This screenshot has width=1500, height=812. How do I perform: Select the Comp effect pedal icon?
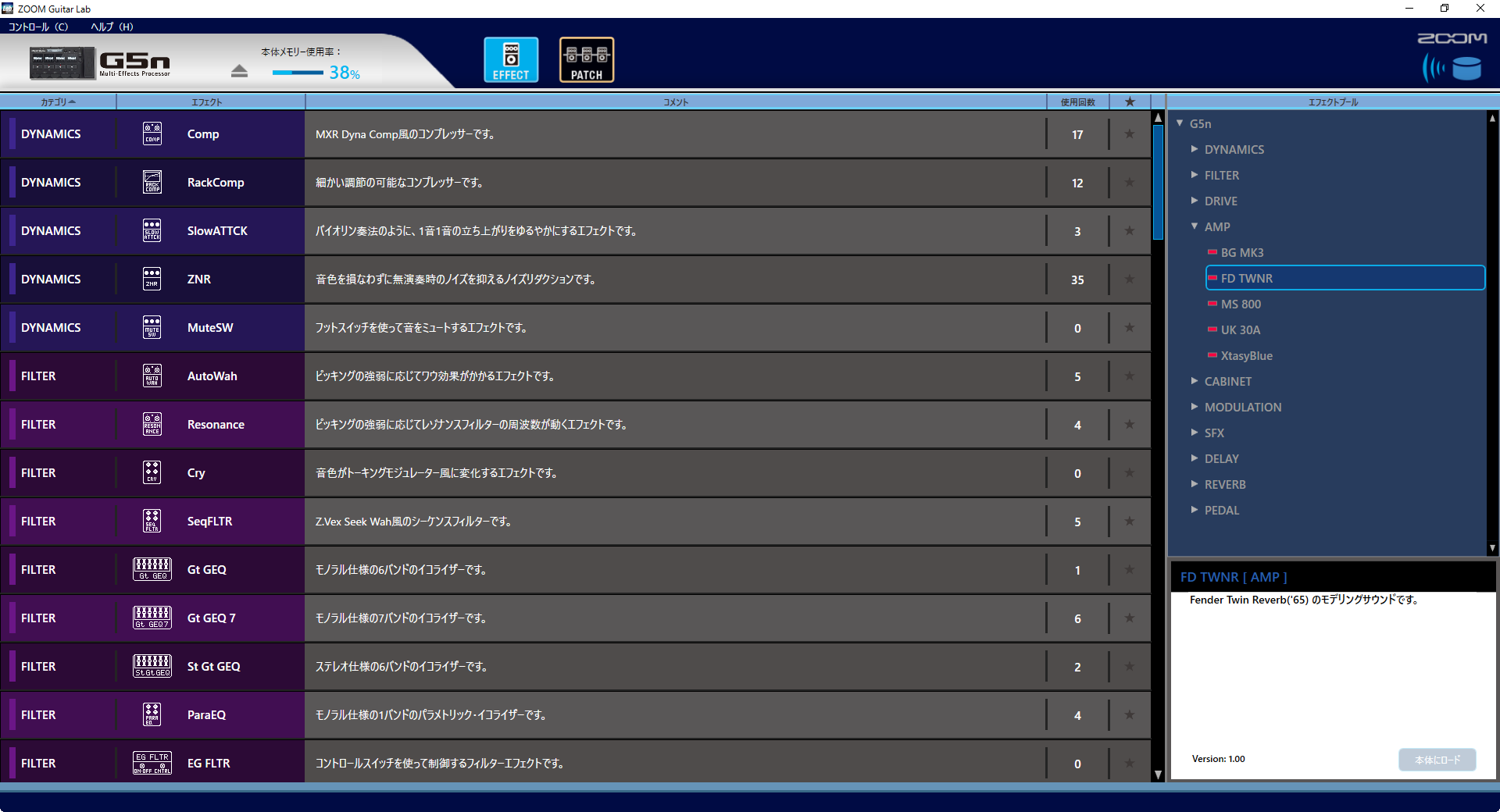tap(152, 134)
